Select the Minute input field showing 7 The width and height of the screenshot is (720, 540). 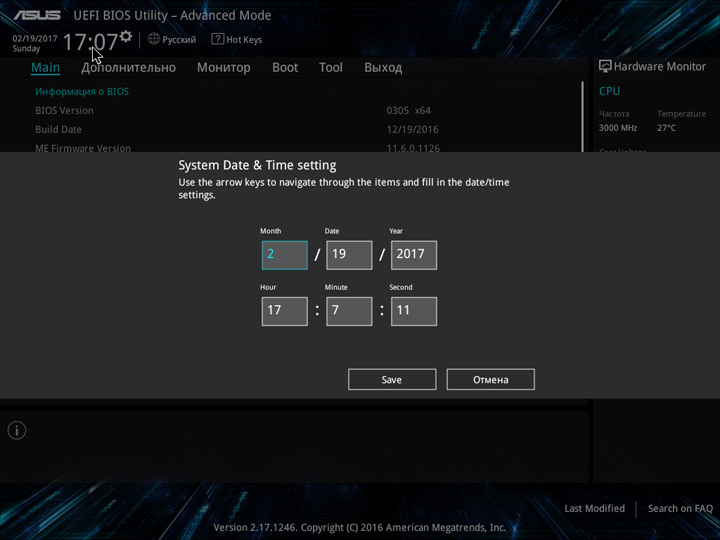(349, 311)
